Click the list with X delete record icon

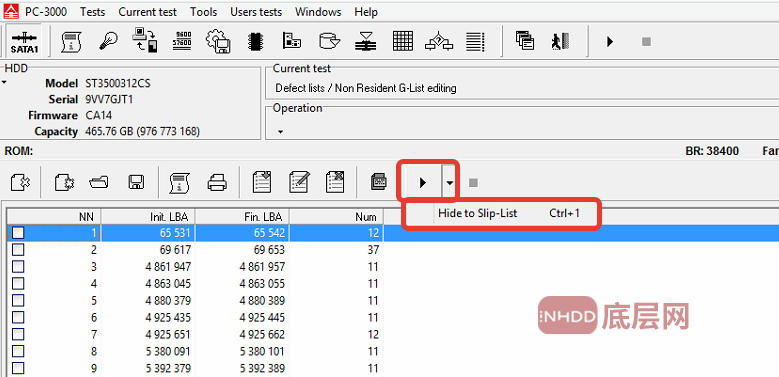[x=335, y=182]
